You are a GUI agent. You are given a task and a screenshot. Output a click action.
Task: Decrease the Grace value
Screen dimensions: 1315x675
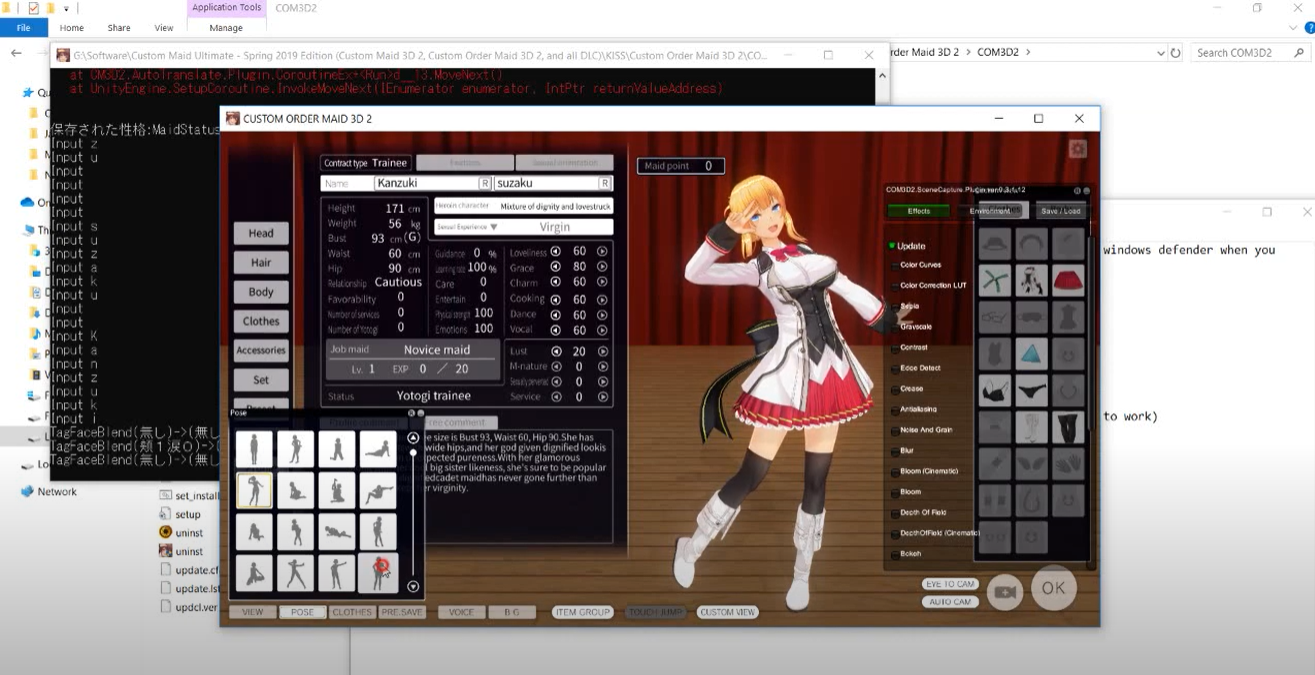[556, 268]
